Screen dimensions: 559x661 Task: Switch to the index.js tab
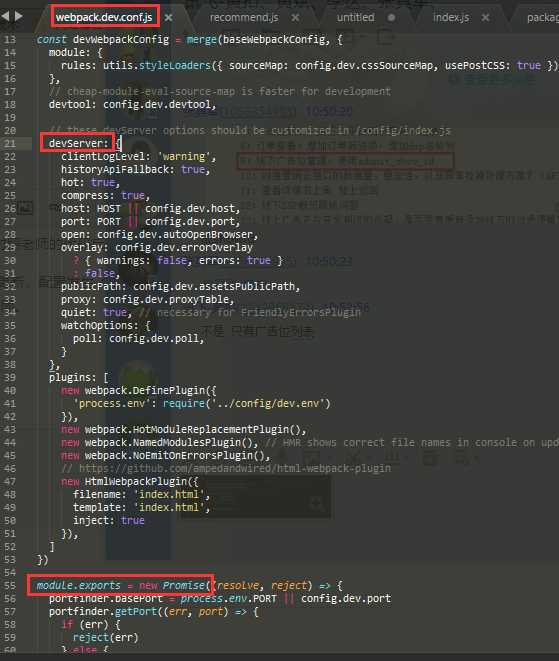[451, 18]
